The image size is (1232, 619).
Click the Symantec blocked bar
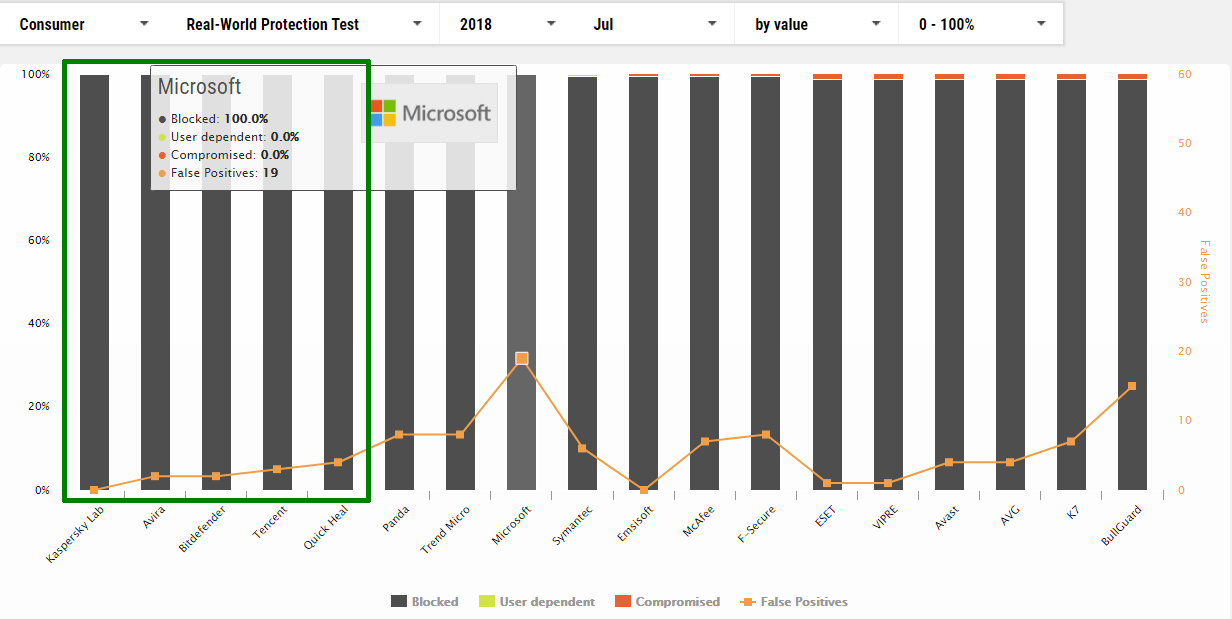tap(583, 283)
